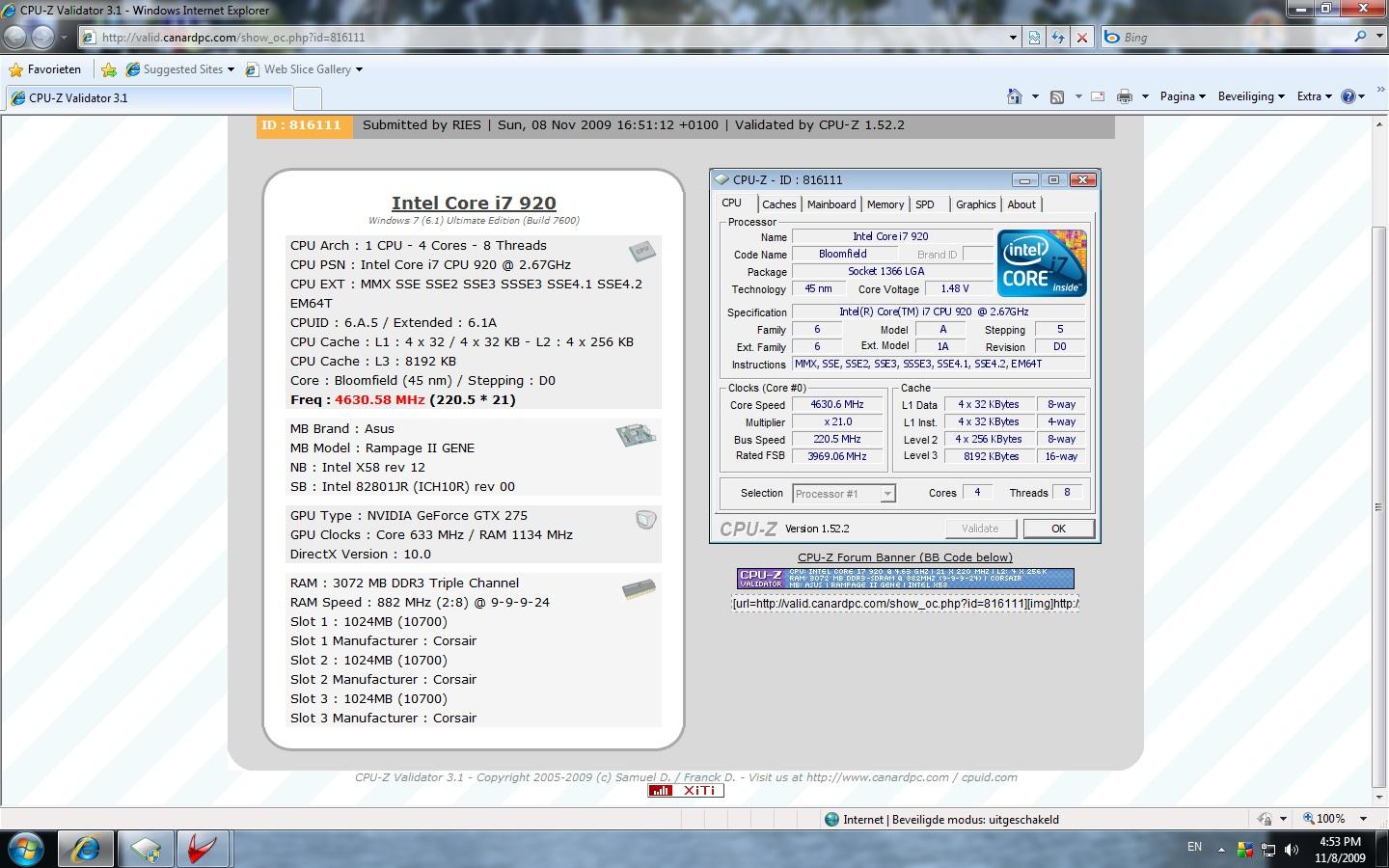The height and width of the screenshot is (868, 1389).
Task: Open Favorieten star button
Action: point(45,69)
